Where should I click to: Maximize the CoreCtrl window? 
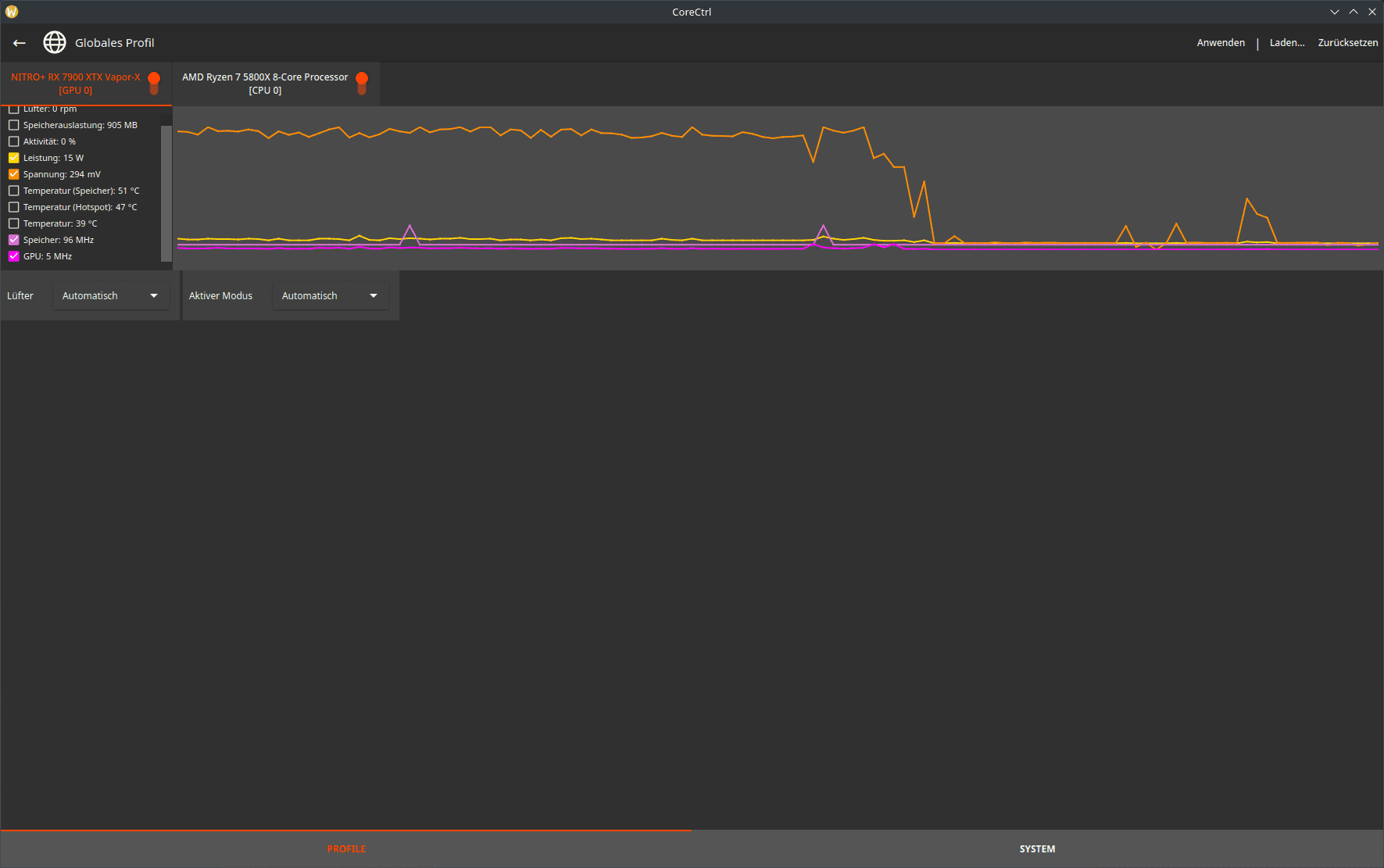1354,12
